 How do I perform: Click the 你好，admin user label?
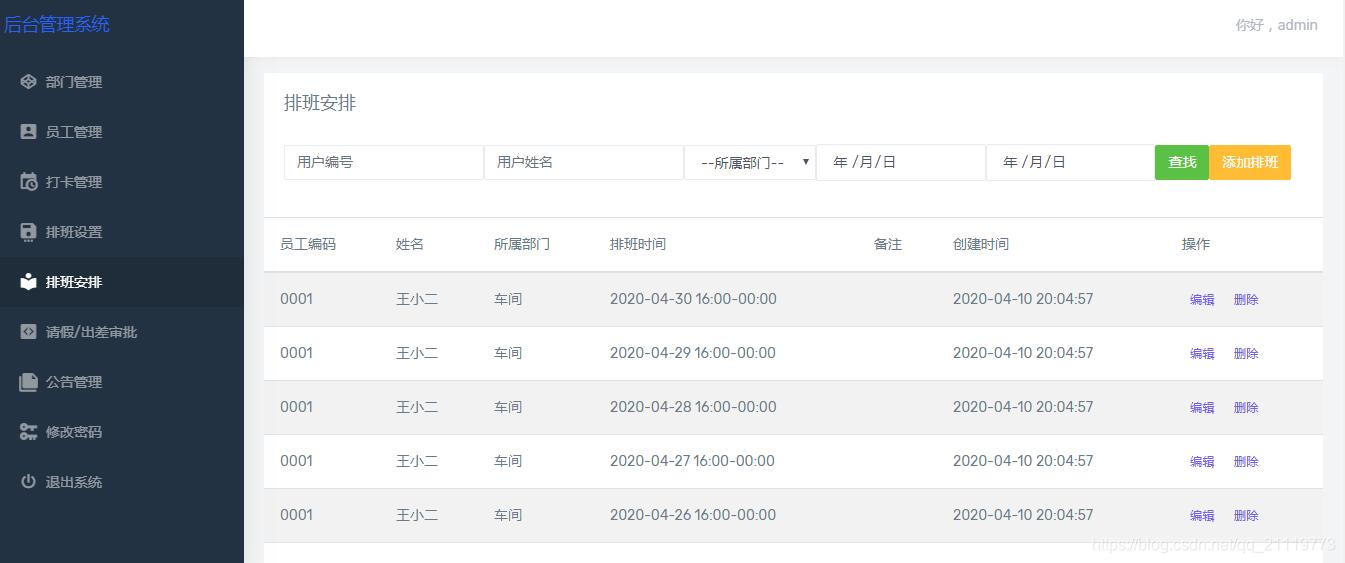pyautogui.click(x=1276, y=25)
